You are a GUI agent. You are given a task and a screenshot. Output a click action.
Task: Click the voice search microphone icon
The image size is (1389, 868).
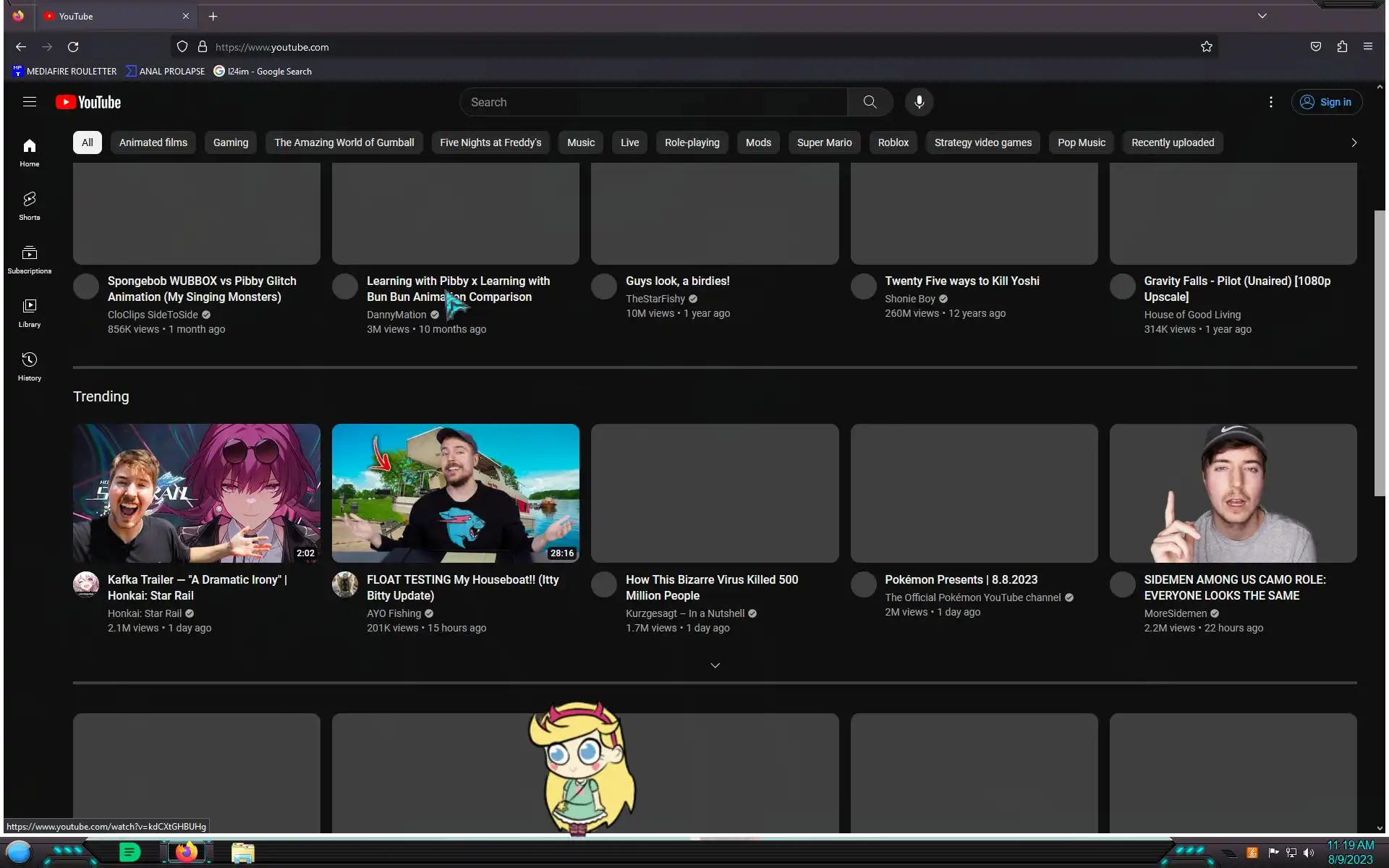(x=919, y=102)
